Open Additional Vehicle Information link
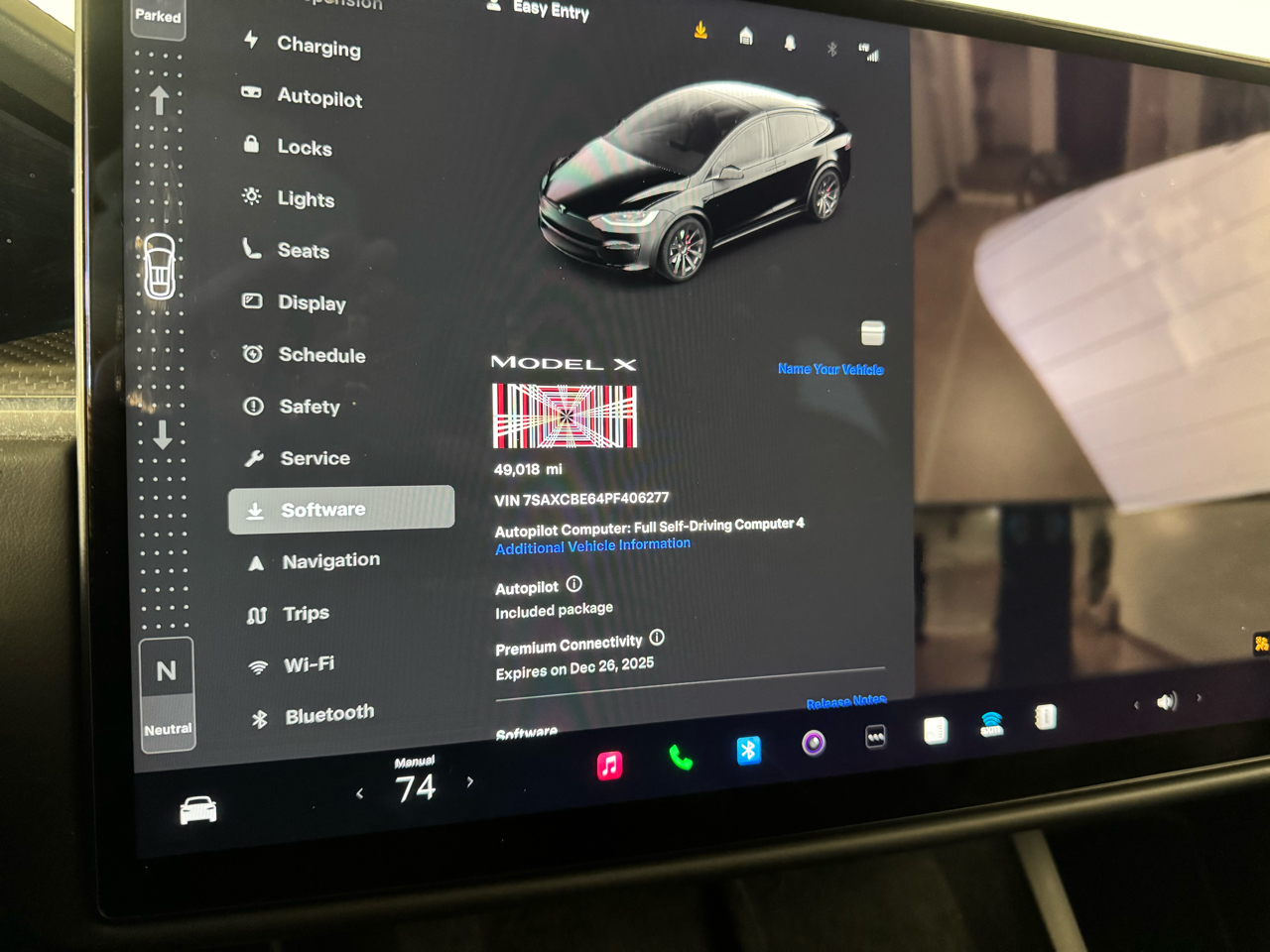The image size is (1270, 952). [x=592, y=545]
